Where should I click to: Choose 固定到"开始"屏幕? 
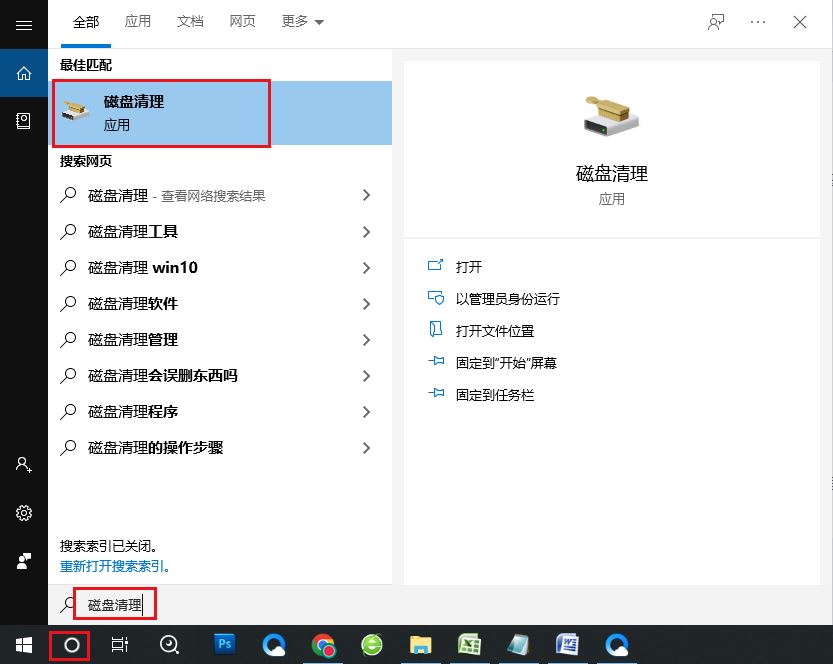point(506,363)
